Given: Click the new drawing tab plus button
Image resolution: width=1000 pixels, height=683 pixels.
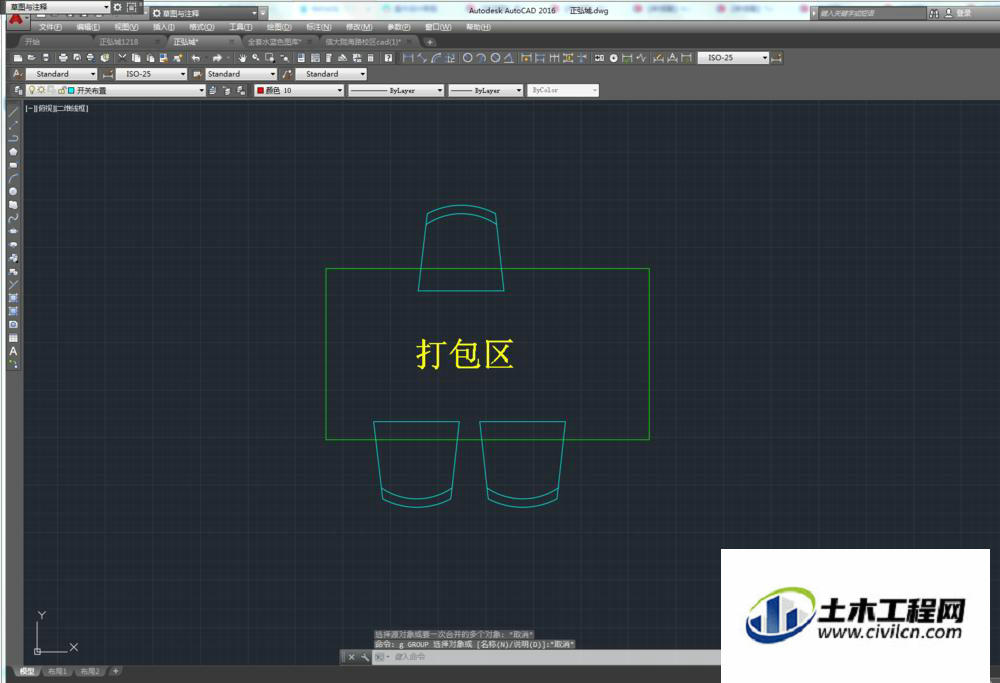Looking at the screenshot, I should tap(430, 42).
